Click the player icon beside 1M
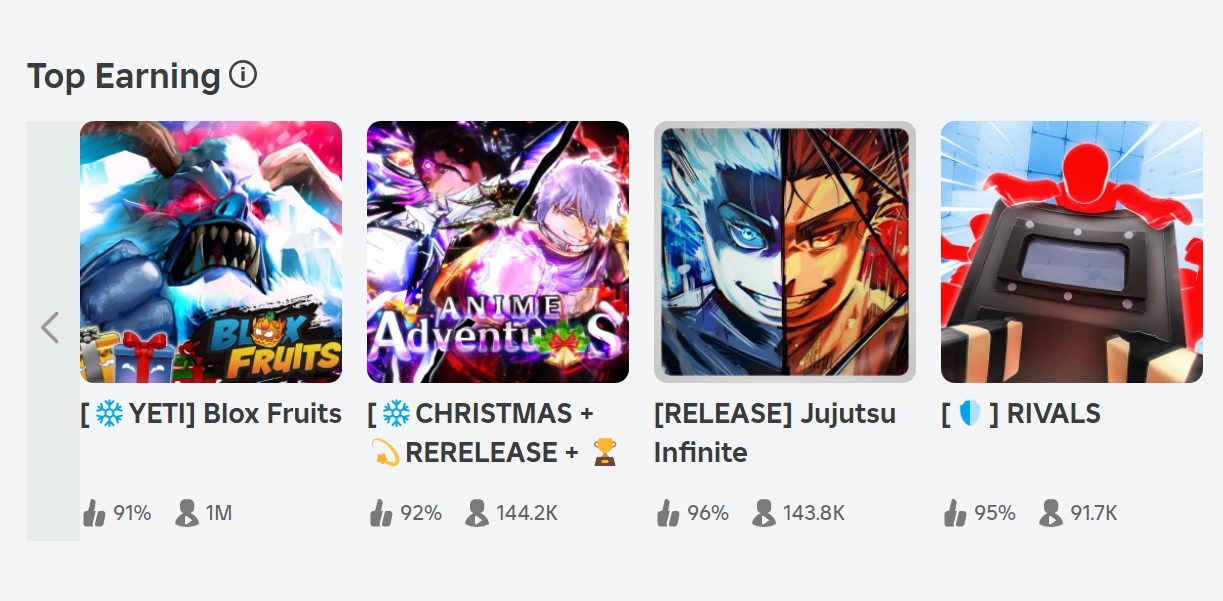The height and width of the screenshot is (601, 1223). point(187,514)
